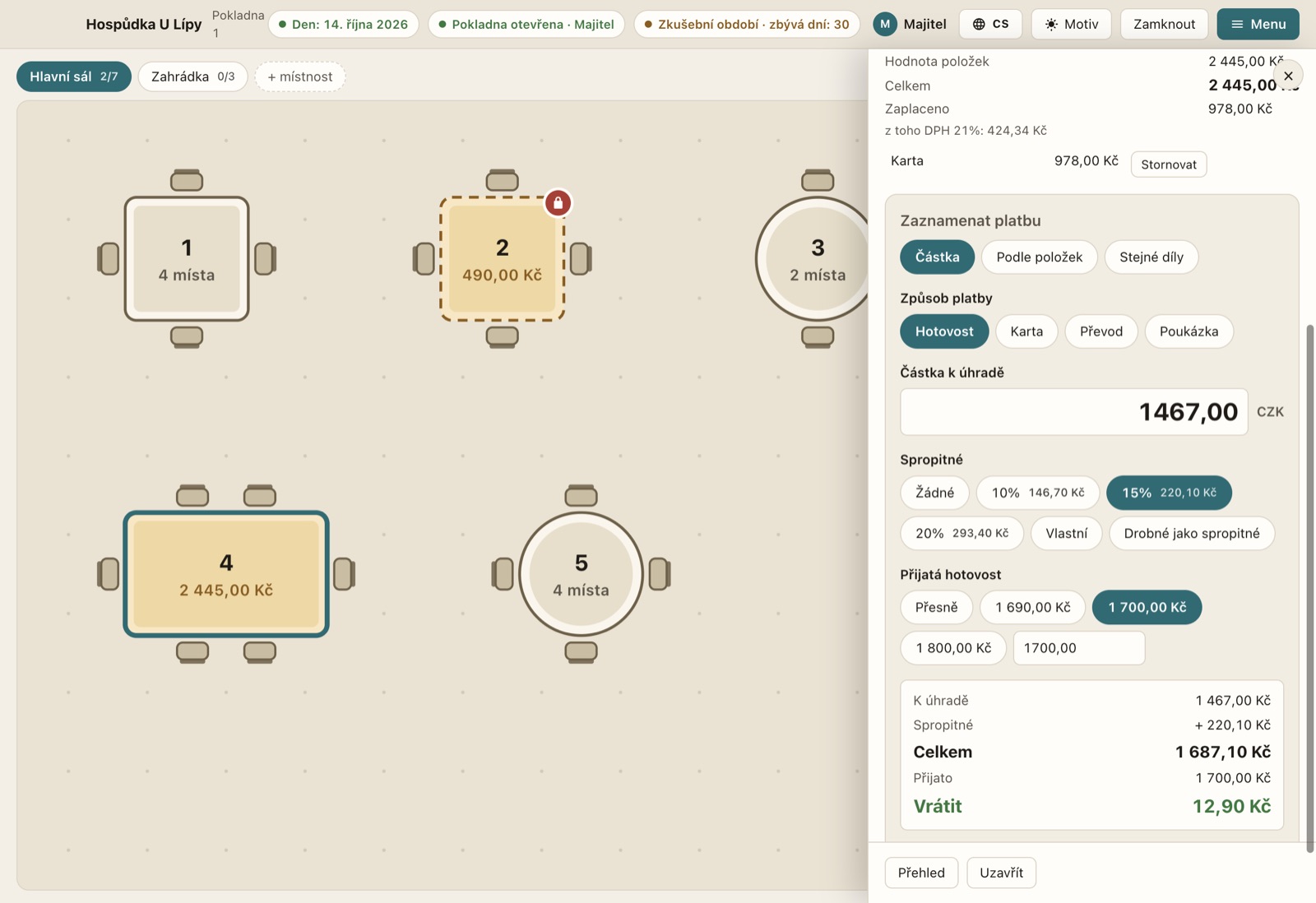Image resolution: width=1316 pixels, height=903 pixels.
Task: Close the payment panel with X
Action: tap(1288, 76)
